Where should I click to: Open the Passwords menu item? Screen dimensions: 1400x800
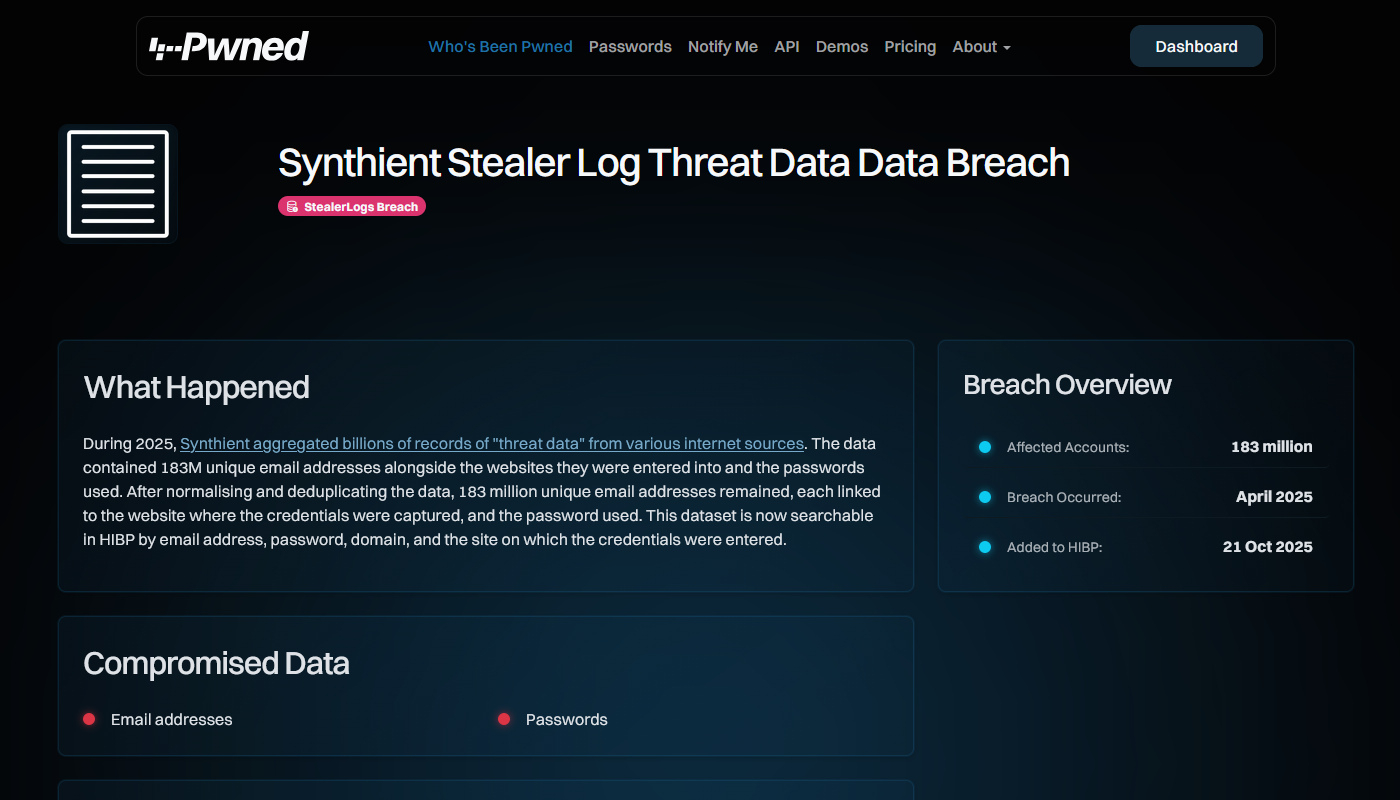[x=630, y=46]
